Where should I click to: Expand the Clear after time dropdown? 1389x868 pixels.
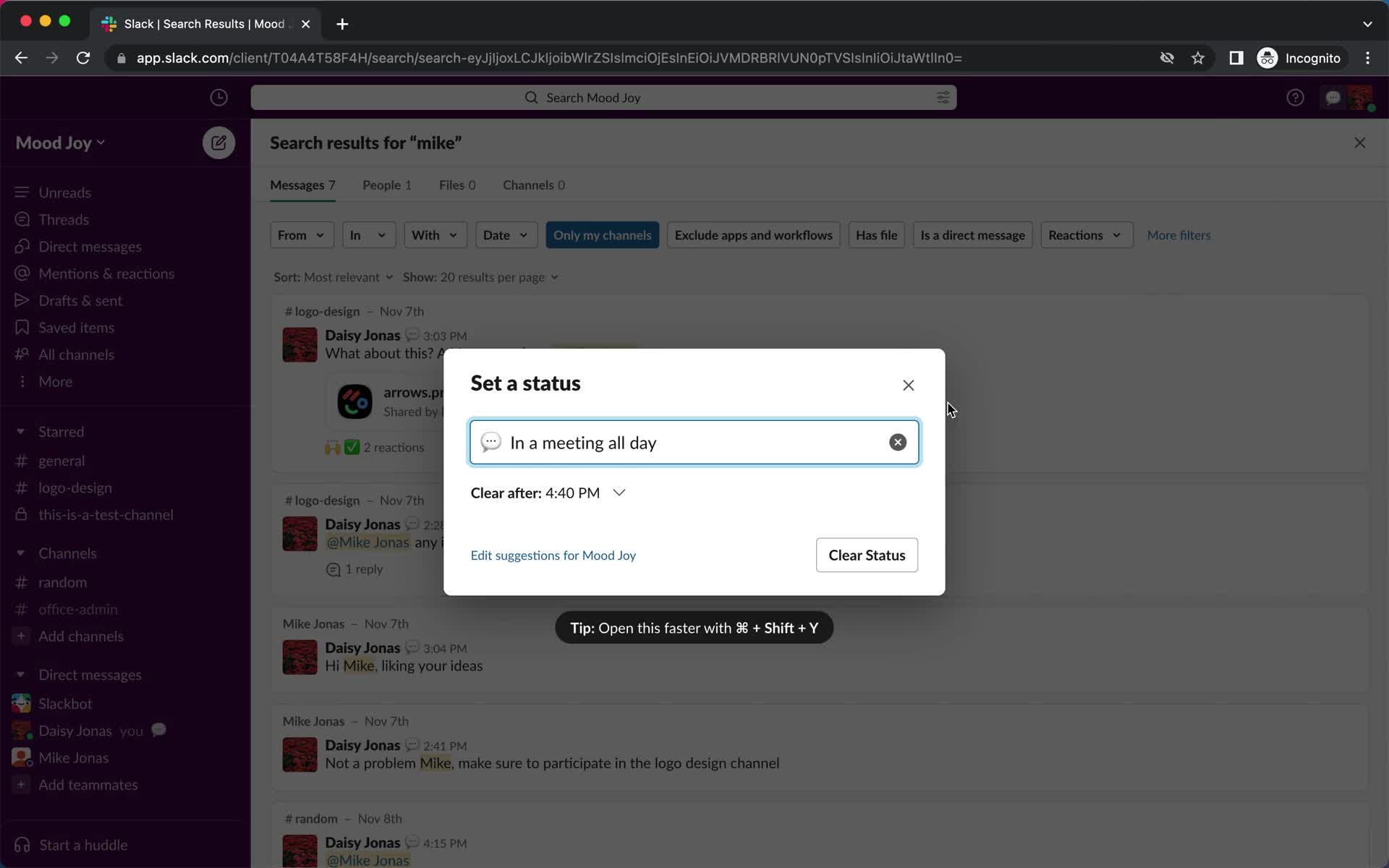pyautogui.click(x=619, y=492)
